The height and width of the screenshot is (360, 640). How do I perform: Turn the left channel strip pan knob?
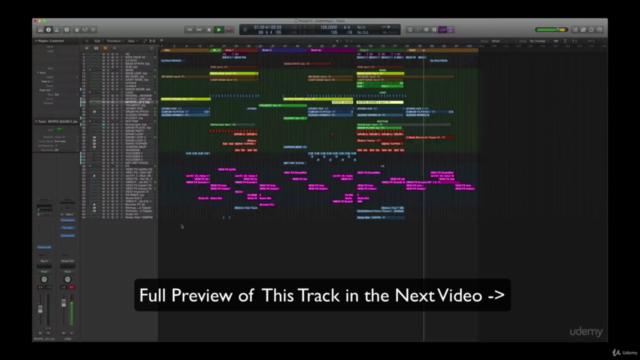(x=44, y=280)
